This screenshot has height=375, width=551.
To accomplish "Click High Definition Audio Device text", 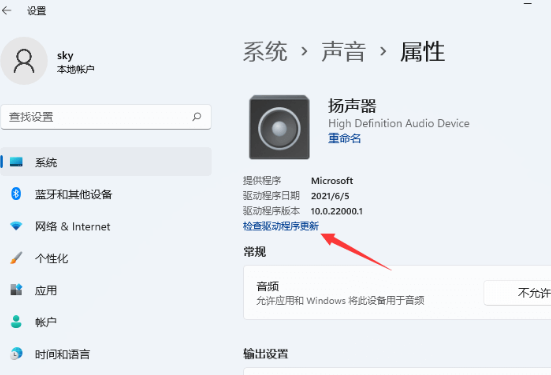I will pos(399,123).
